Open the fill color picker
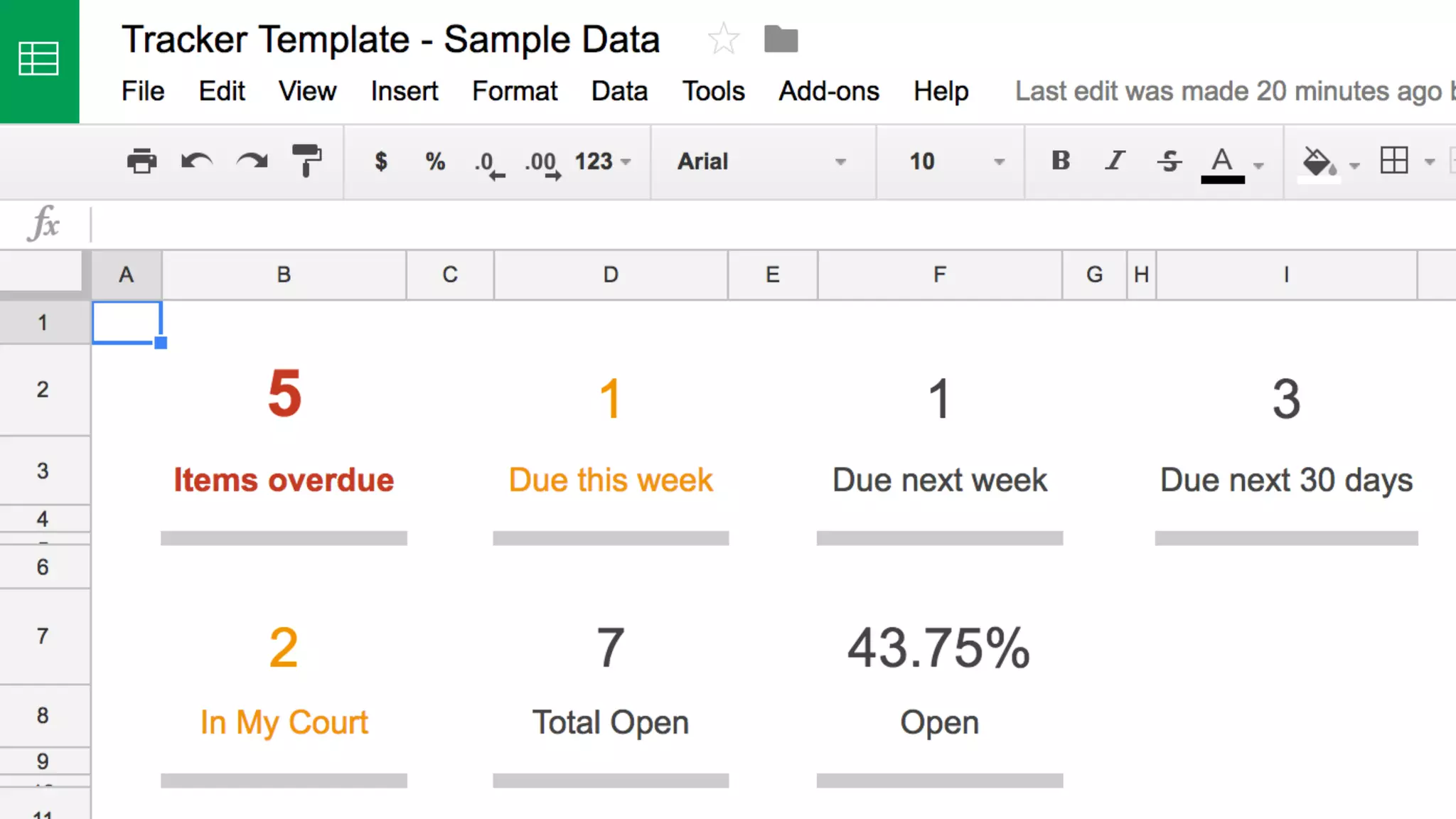Image resolution: width=1456 pixels, height=819 pixels. click(x=1319, y=162)
